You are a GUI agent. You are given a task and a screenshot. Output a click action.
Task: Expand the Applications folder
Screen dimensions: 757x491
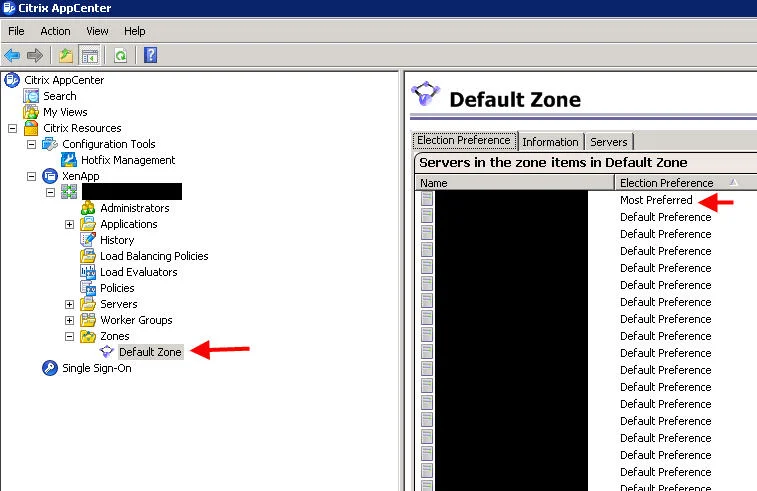[x=70, y=224]
